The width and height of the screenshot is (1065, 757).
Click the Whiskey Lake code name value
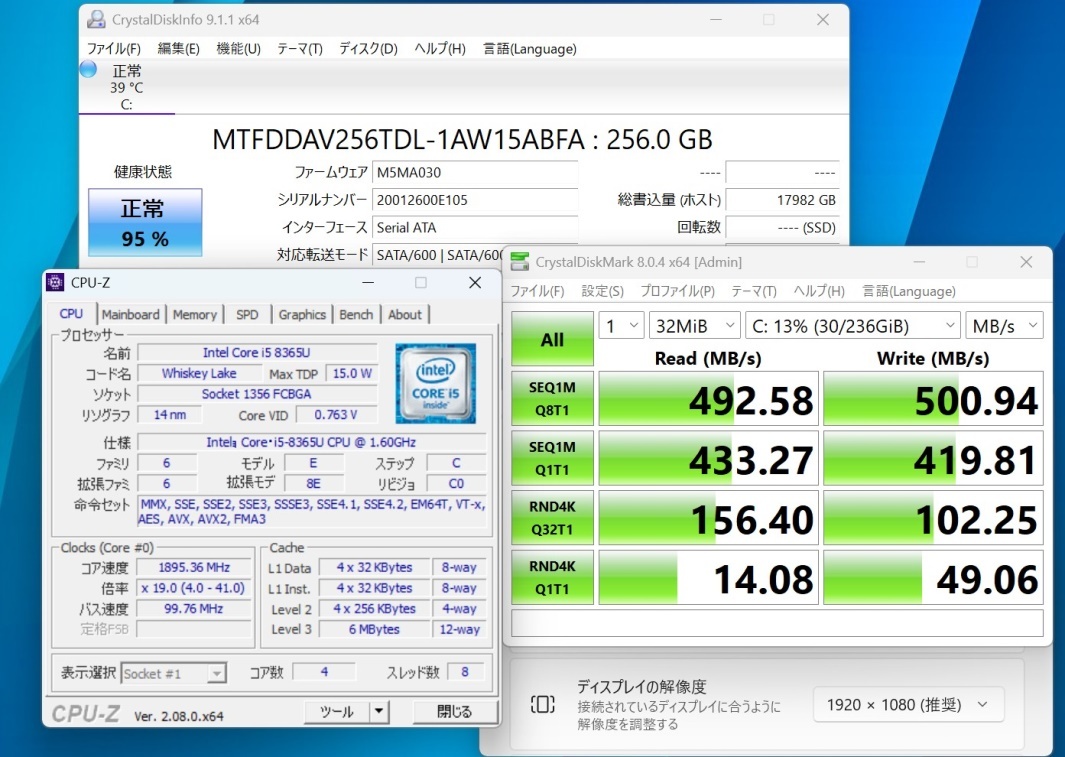coord(199,373)
